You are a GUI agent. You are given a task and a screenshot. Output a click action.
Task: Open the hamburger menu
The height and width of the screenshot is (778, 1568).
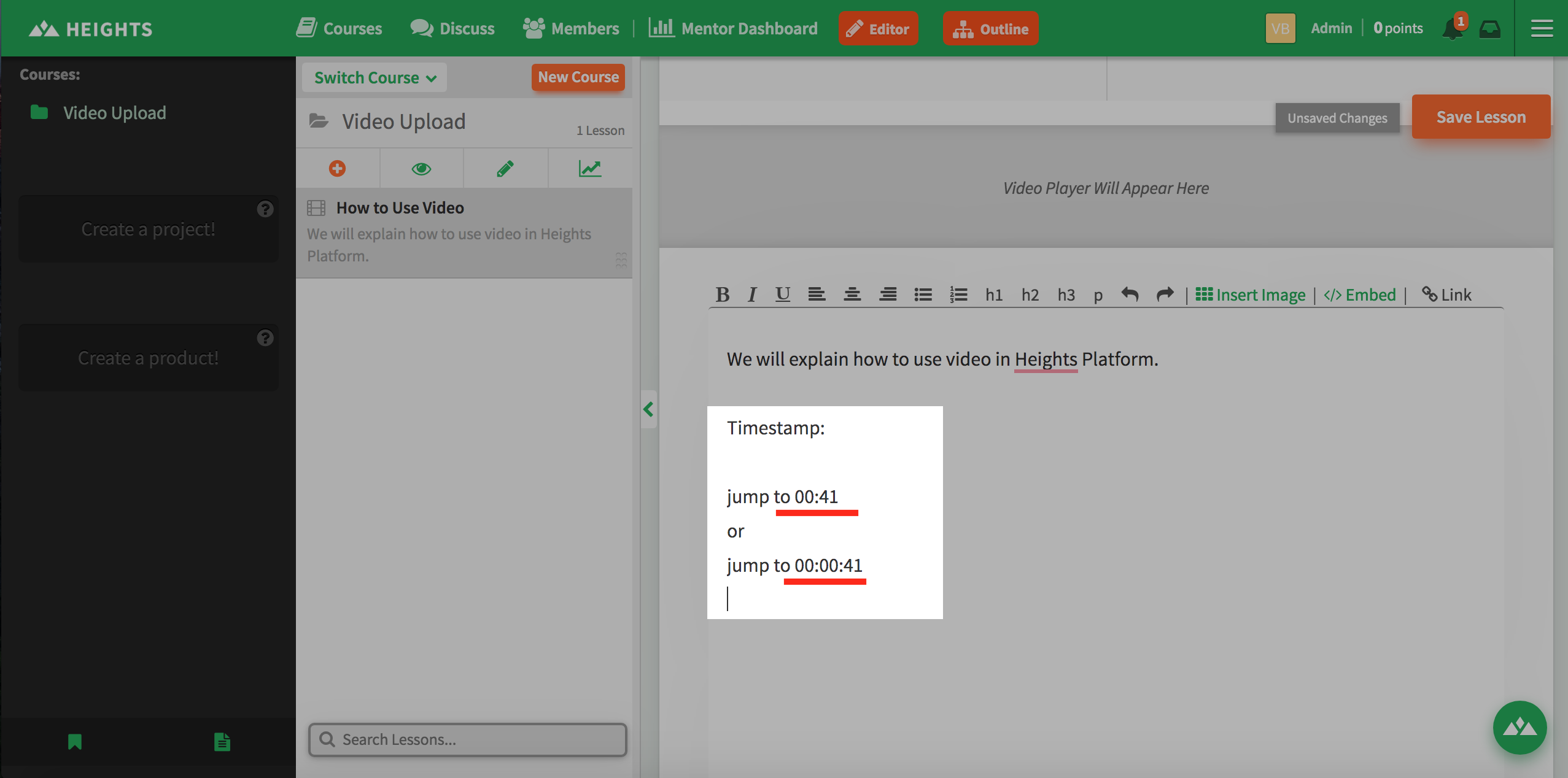click(1542, 28)
